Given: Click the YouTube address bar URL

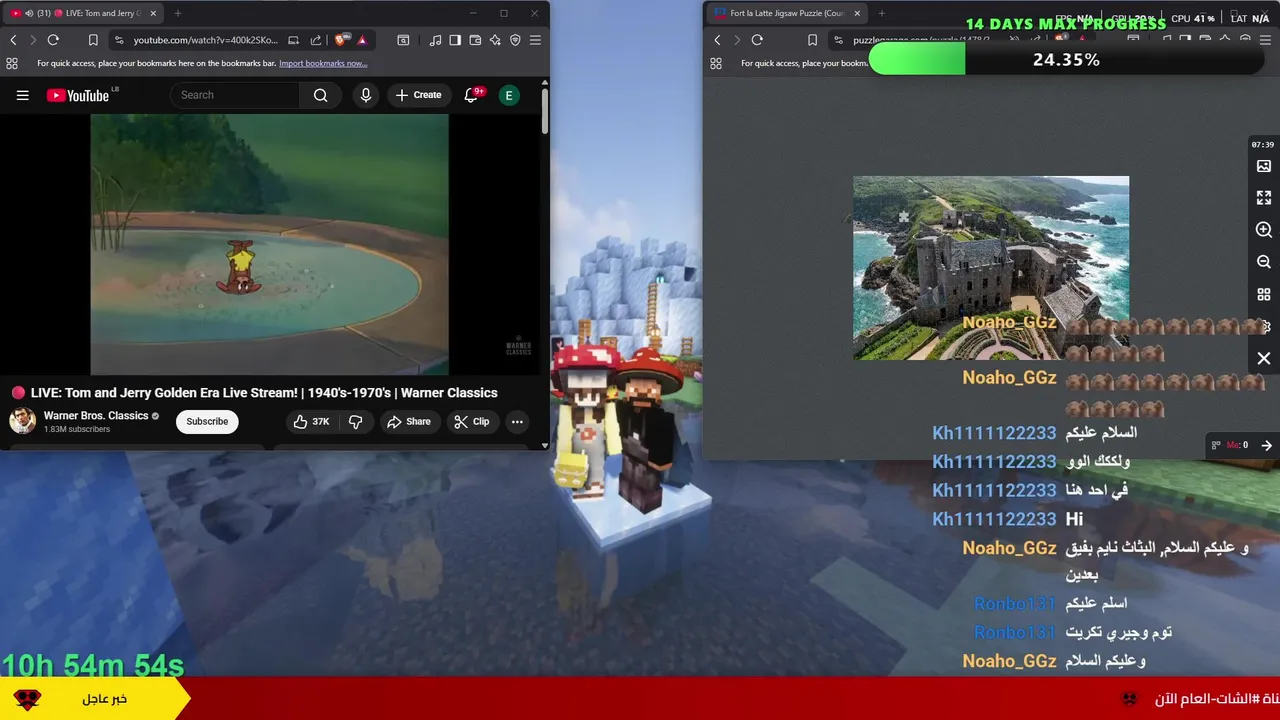Looking at the screenshot, I should 206,40.
